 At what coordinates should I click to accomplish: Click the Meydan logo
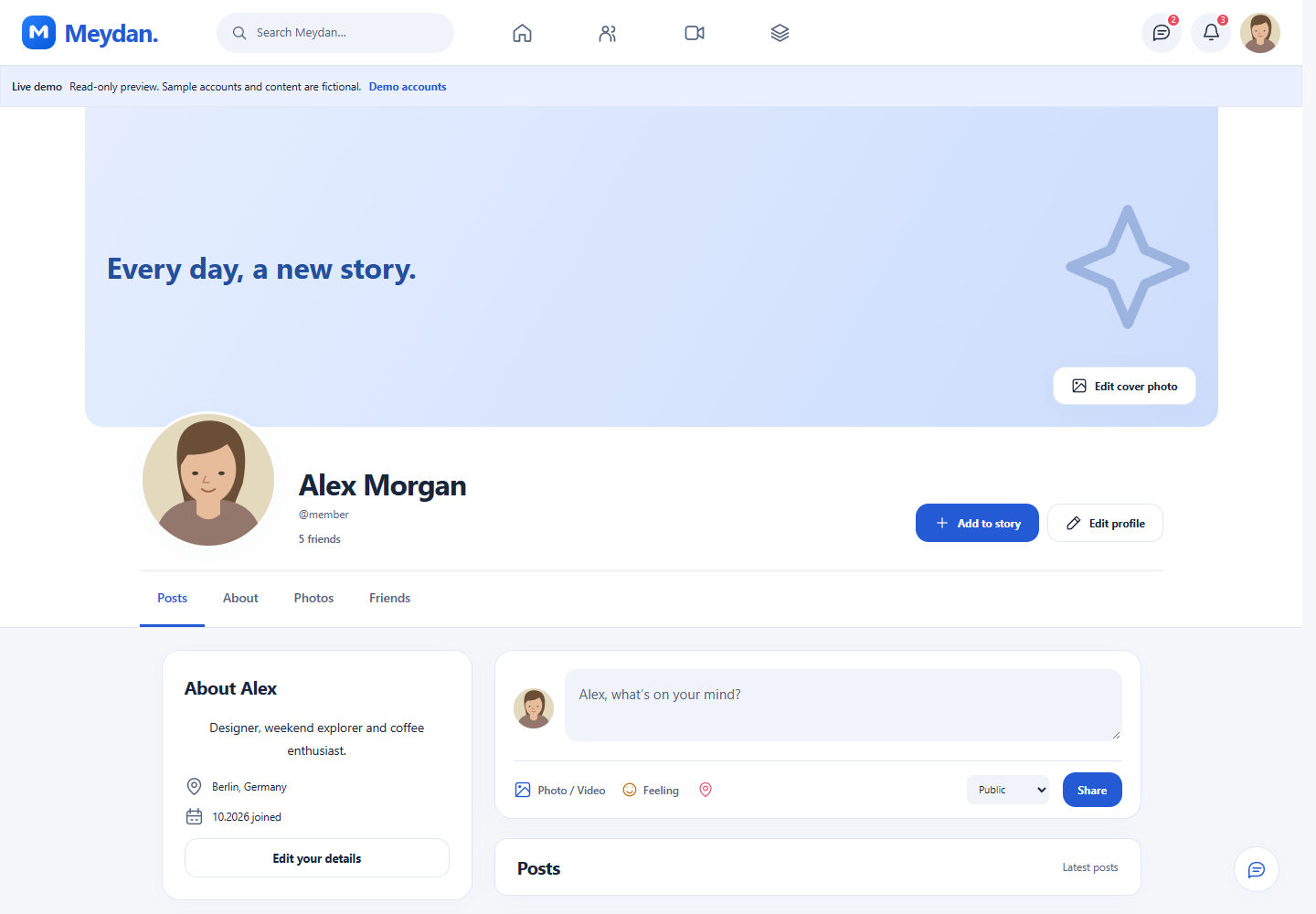90,33
